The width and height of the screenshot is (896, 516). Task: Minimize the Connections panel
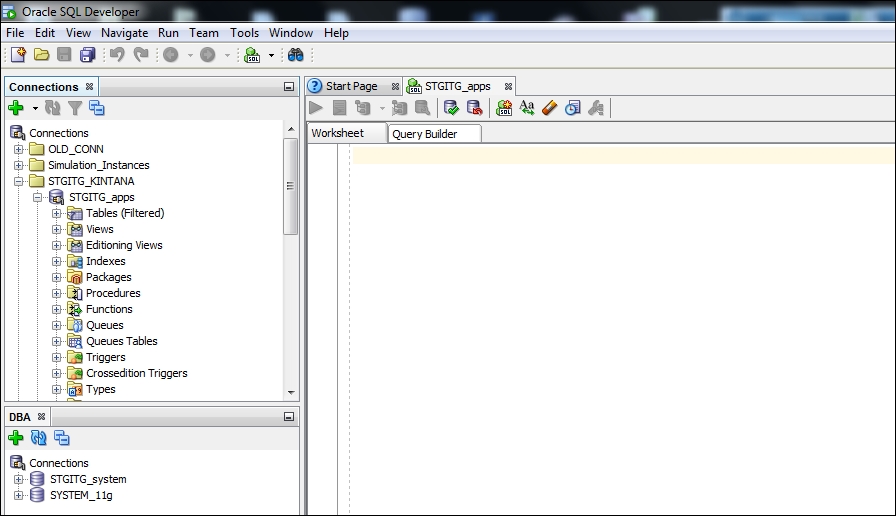pos(289,87)
